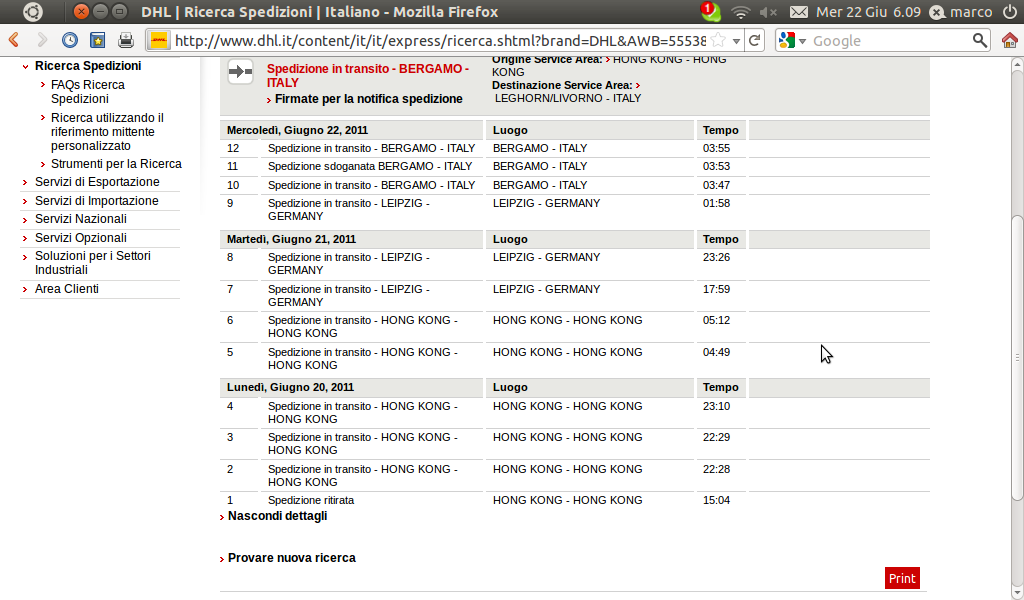Click the shipment transit arrow icon
The image size is (1024, 600).
coord(240,72)
